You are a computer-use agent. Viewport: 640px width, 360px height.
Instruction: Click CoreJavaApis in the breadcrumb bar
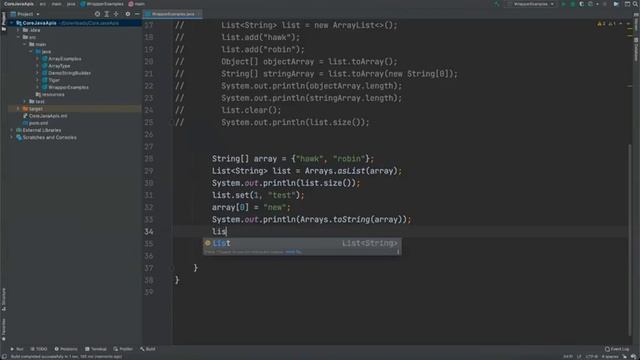[x=18, y=4]
